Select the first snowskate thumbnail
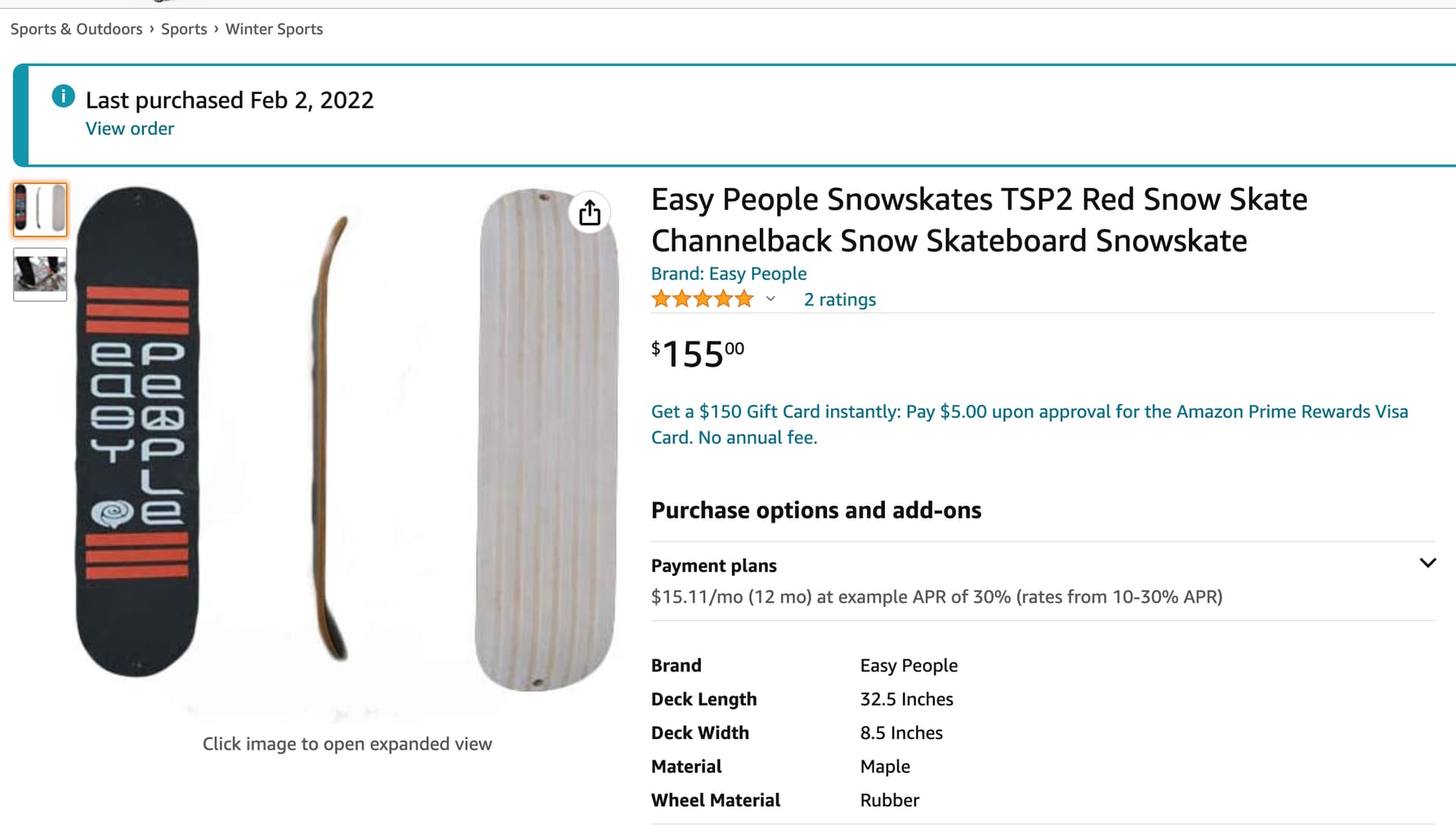This screenshot has height=833, width=1456. [40, 209]
